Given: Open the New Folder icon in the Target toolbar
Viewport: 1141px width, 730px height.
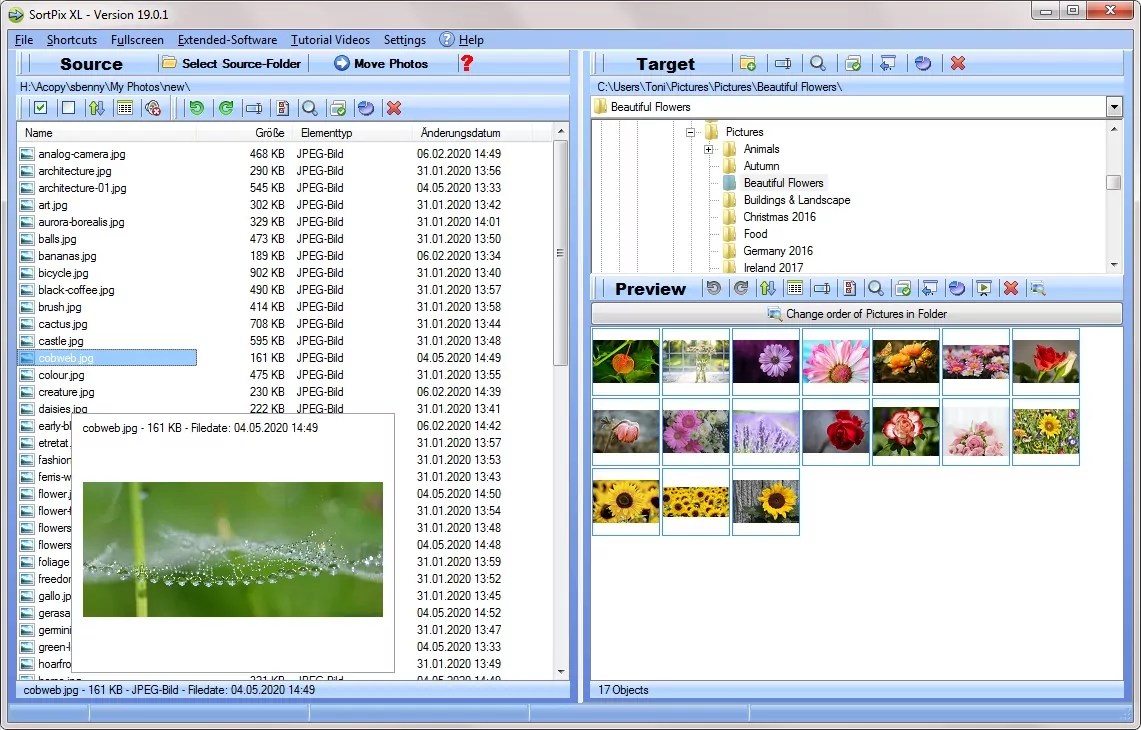Looking at the screenshot, I should 747,63.
